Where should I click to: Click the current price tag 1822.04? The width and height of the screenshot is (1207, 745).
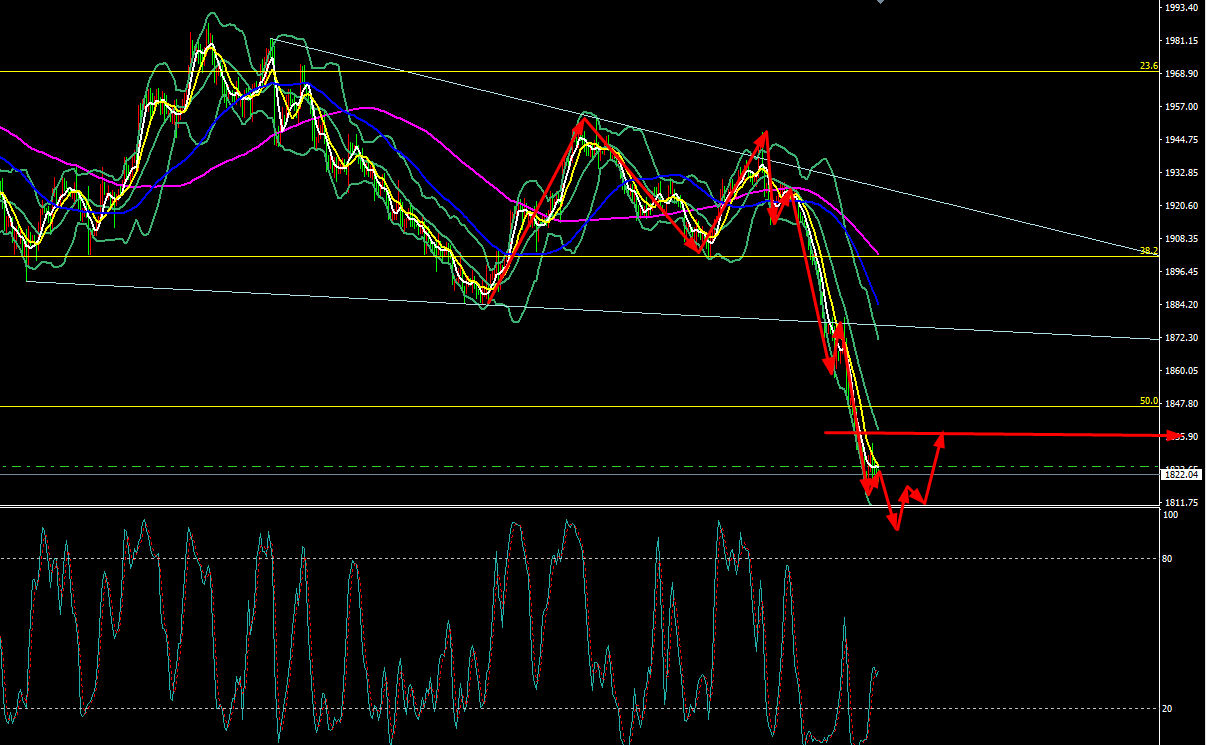coord(1182,475)
